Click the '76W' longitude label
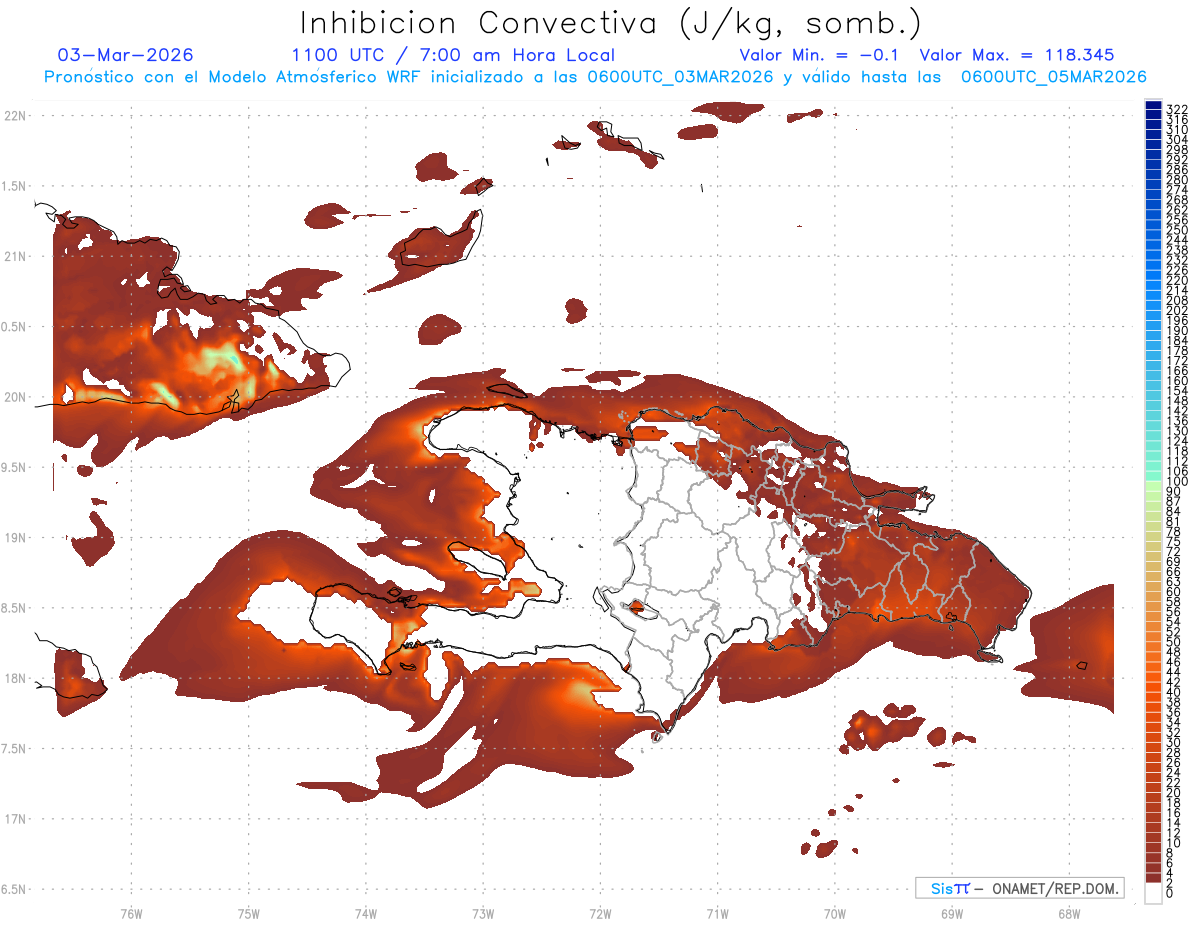 (x=131, y=913)
